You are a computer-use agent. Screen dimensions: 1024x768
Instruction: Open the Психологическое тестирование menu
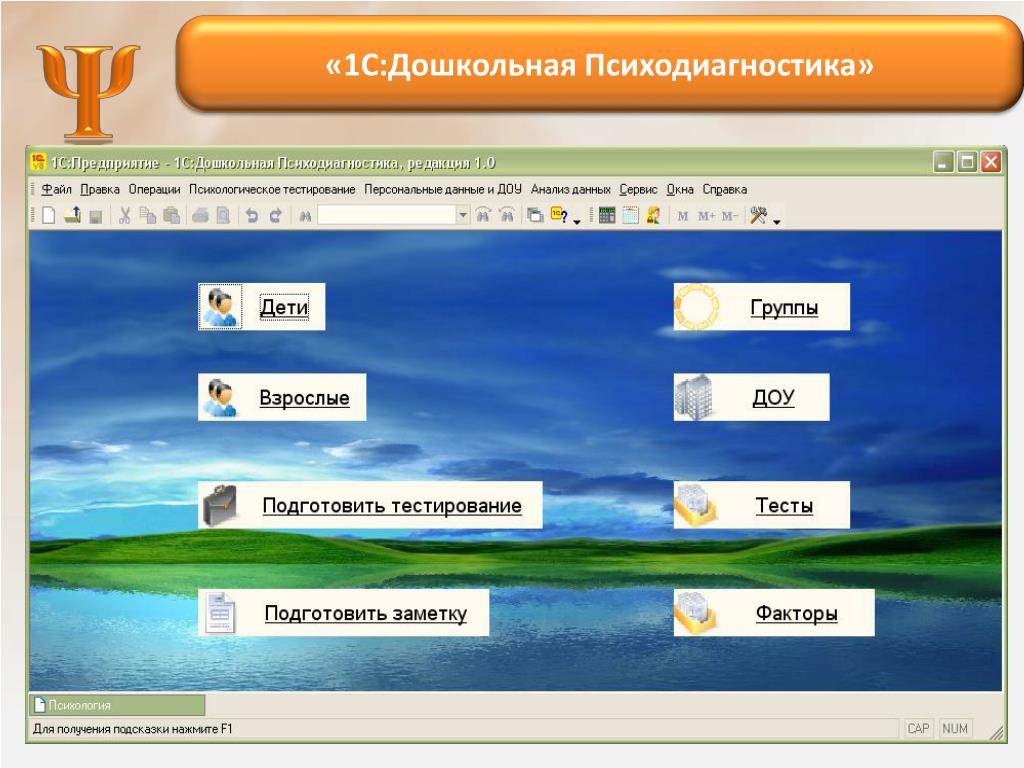coord(272,189)
